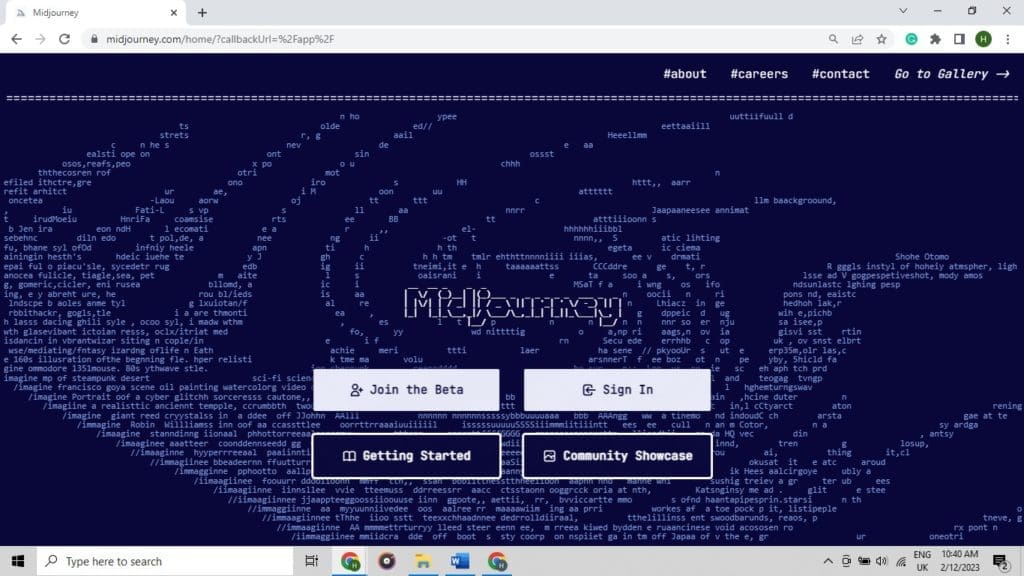The image size is (1024, 576).
Task: Open File Explorer from taskbar
Action: (x=423, y=561)
